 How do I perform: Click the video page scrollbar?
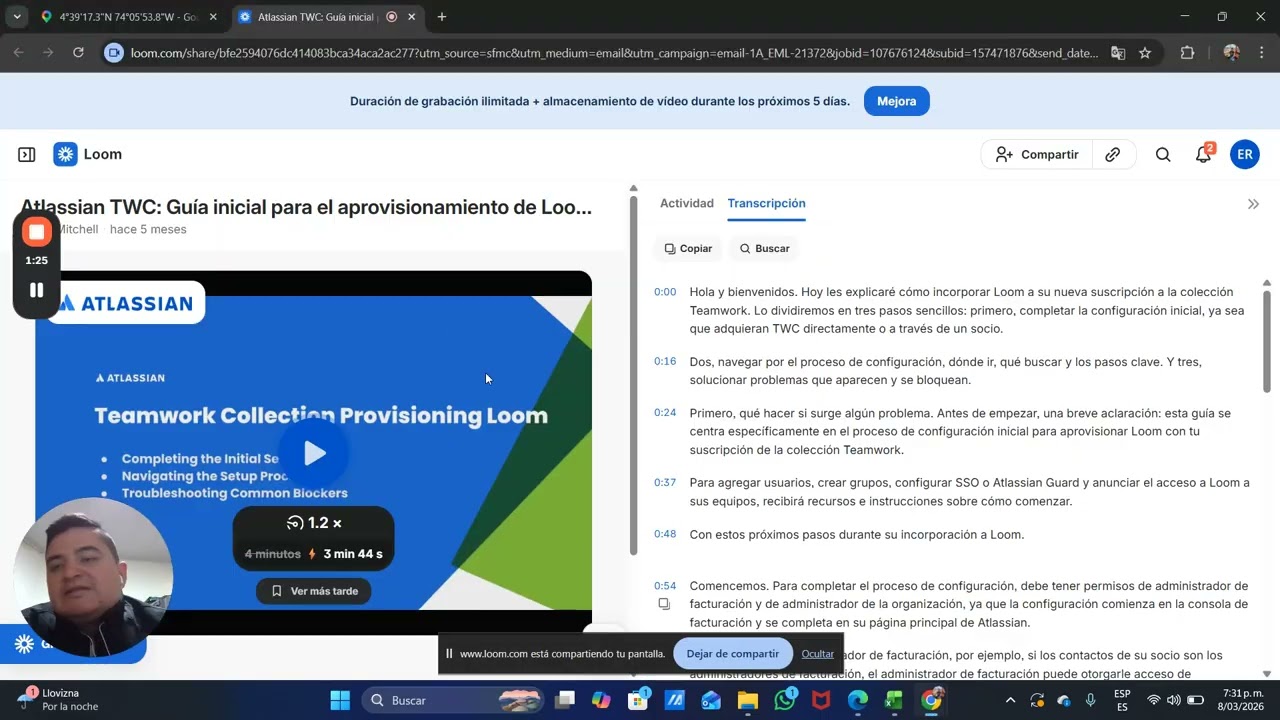point(633,375)
